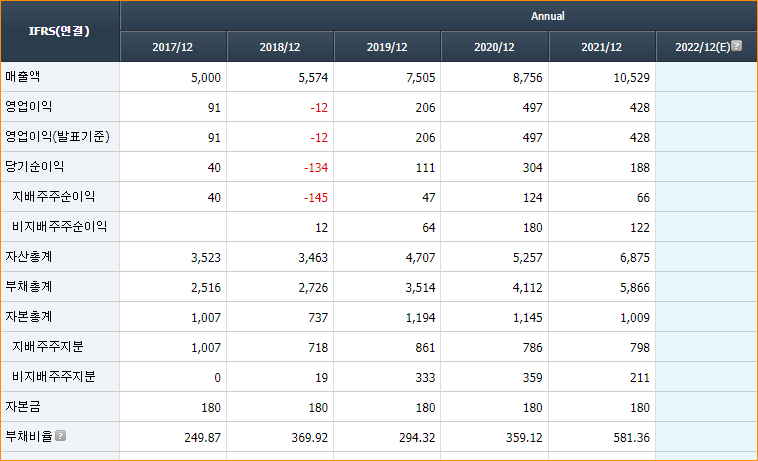Screen dimensions: 758x461
Task: Click the 비지배주주순이익 row label
Action: 59,226
